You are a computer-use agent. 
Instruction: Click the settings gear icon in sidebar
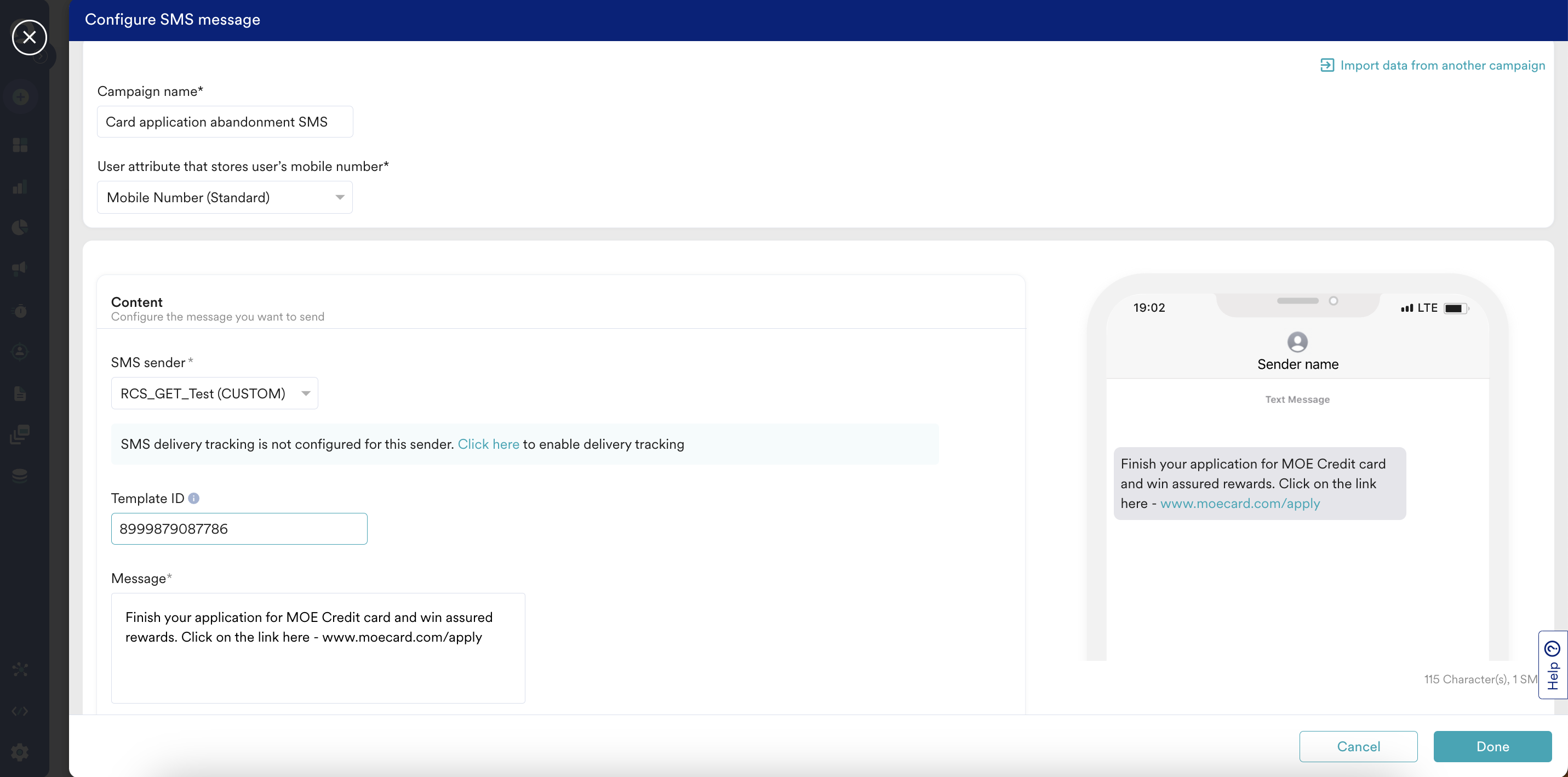pyautogui.click(x=20, y=752)
